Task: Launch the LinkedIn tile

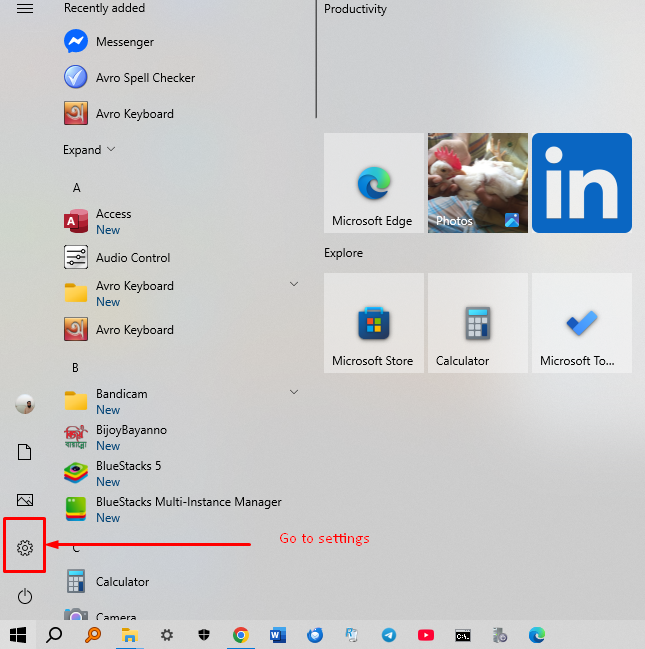Action: tap(582, 183)
